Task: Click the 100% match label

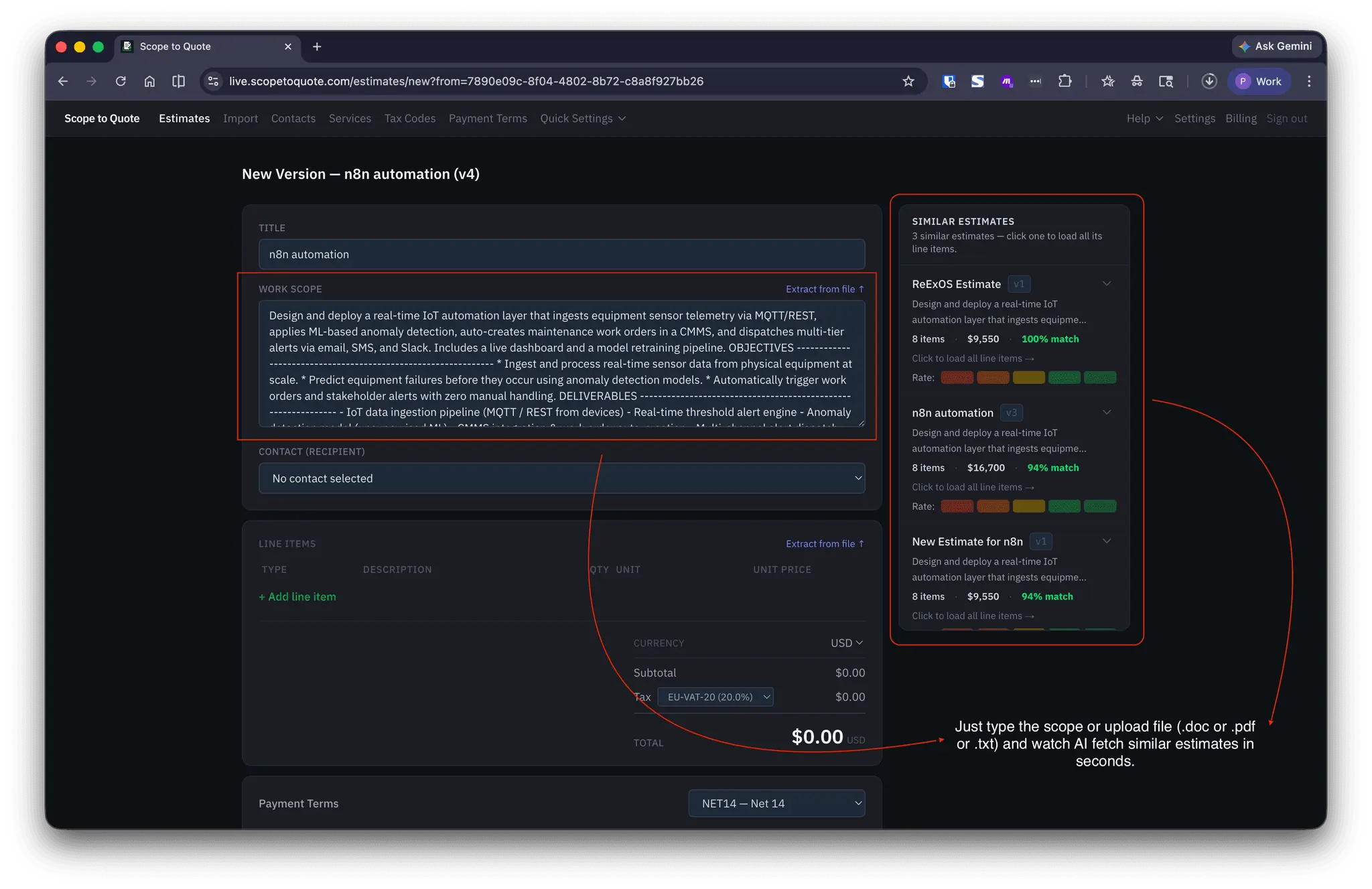Action: [x=1050, y=339]
